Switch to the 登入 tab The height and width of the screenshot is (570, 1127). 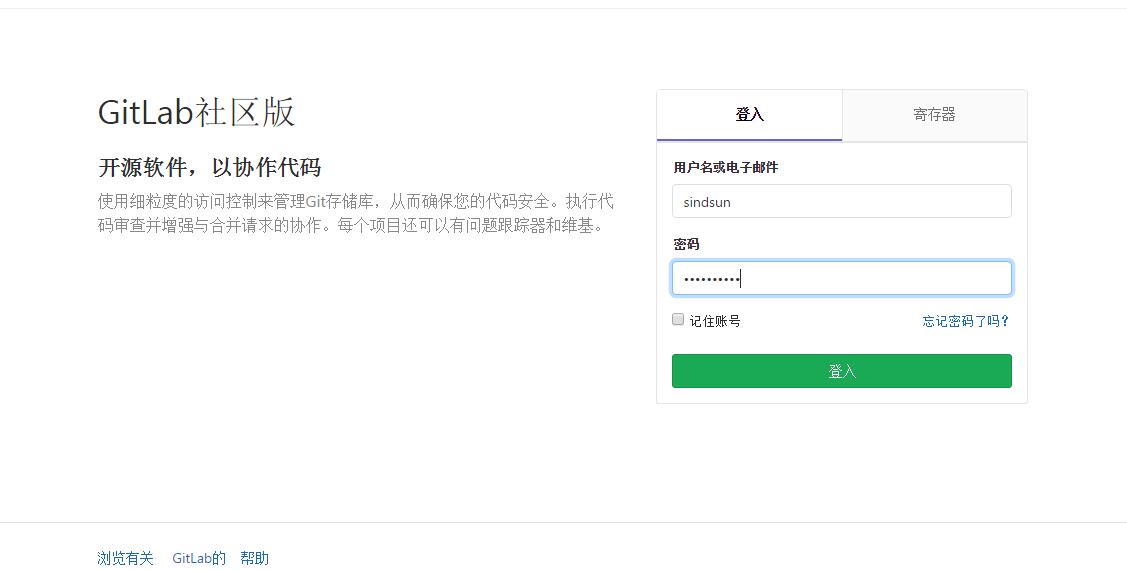pyautogui.click(x=749, y=115)
